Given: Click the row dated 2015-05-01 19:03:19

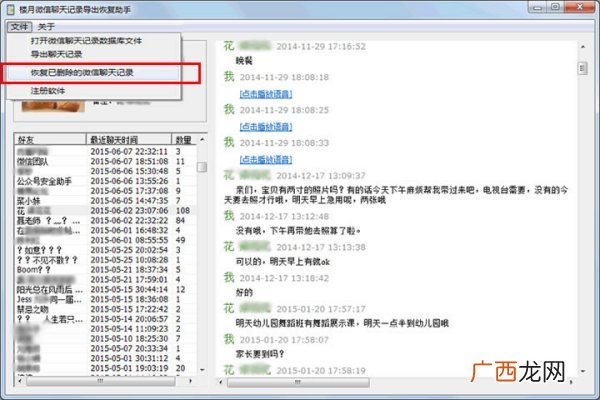Looking at the screenshot, I should (106, 368).
